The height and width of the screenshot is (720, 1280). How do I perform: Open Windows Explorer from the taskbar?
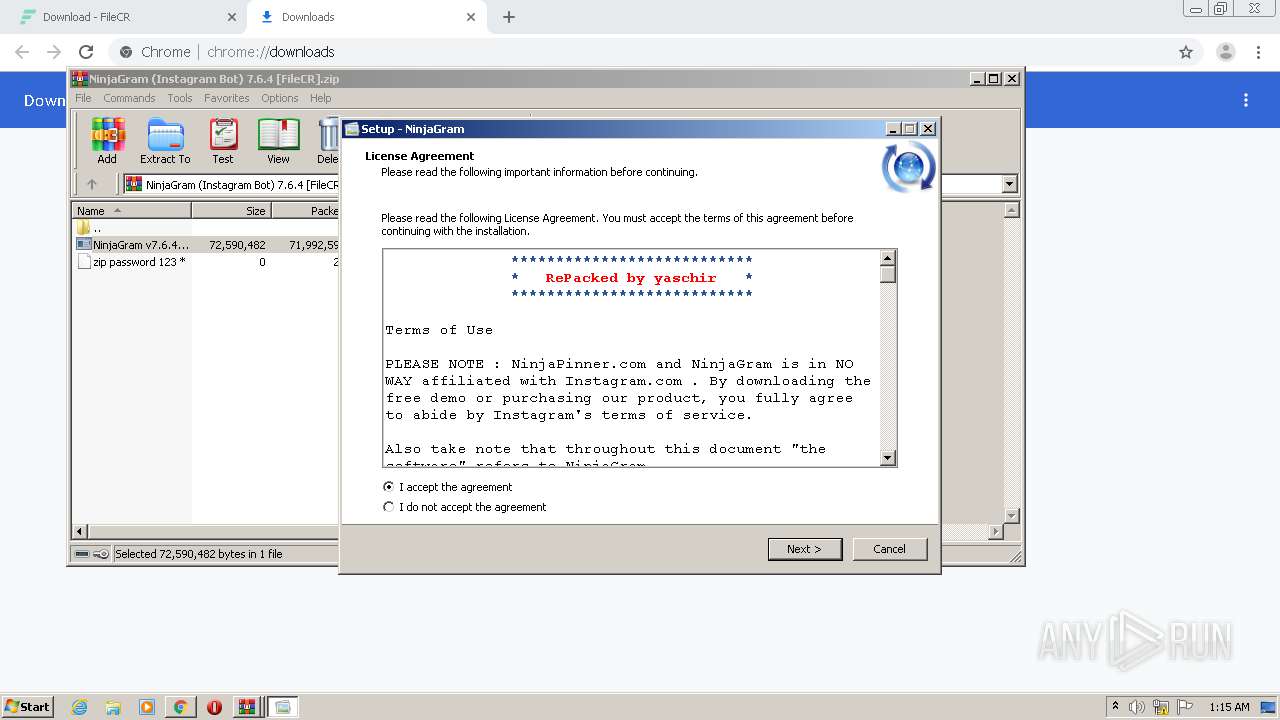[113, 707]
